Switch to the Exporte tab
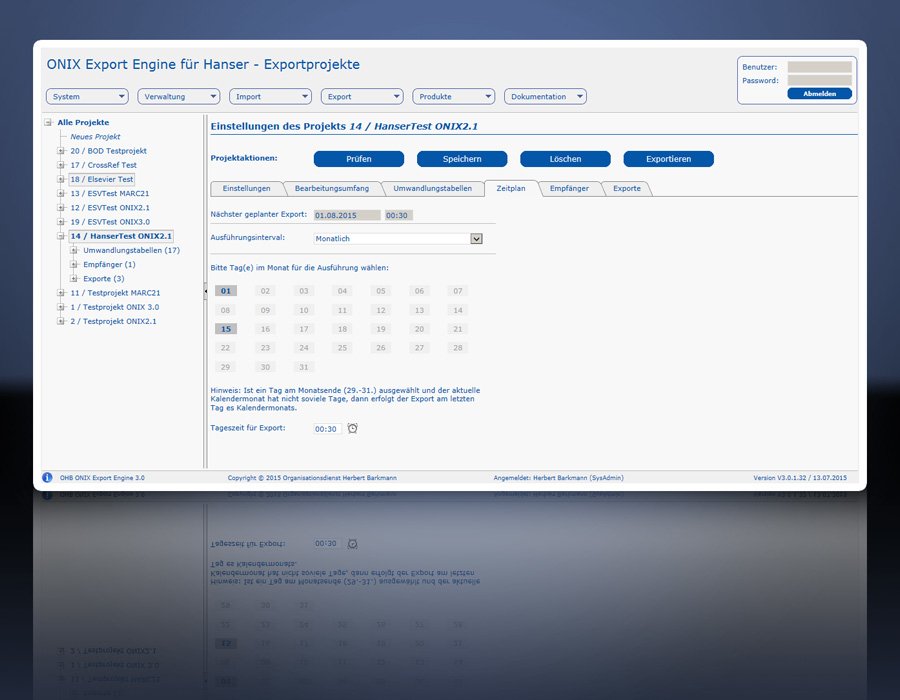The height and width of the screenshot is (700, 900). click(x=627, y=188)
